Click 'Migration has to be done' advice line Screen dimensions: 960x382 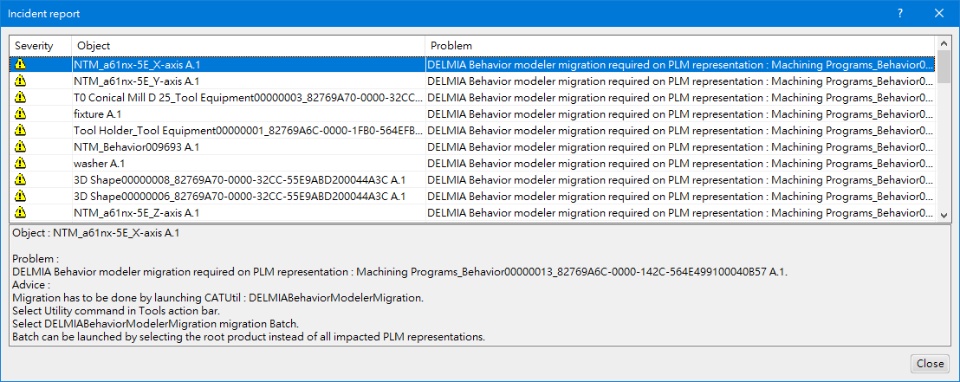pyautogui.click(x=219, y=298)
